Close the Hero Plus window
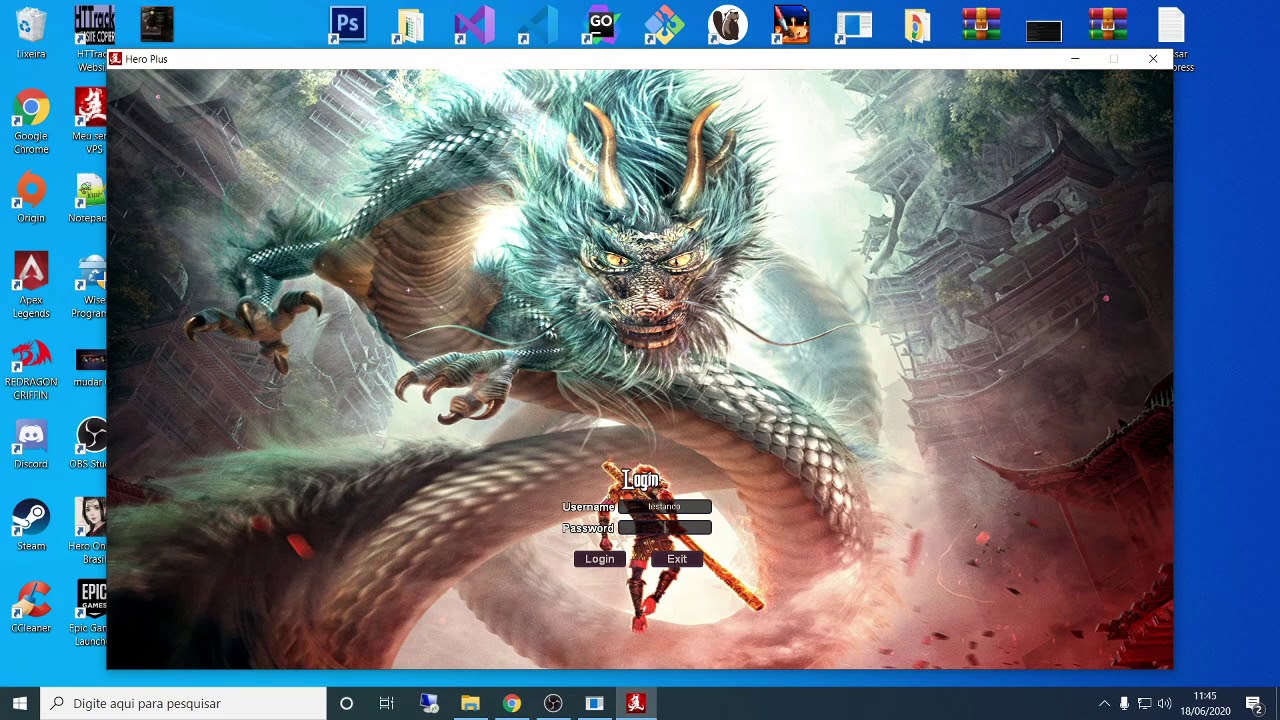Image resolution: width=1280 pixels, height=720 pixels. pyautogui.click(x=1153, y=59)
